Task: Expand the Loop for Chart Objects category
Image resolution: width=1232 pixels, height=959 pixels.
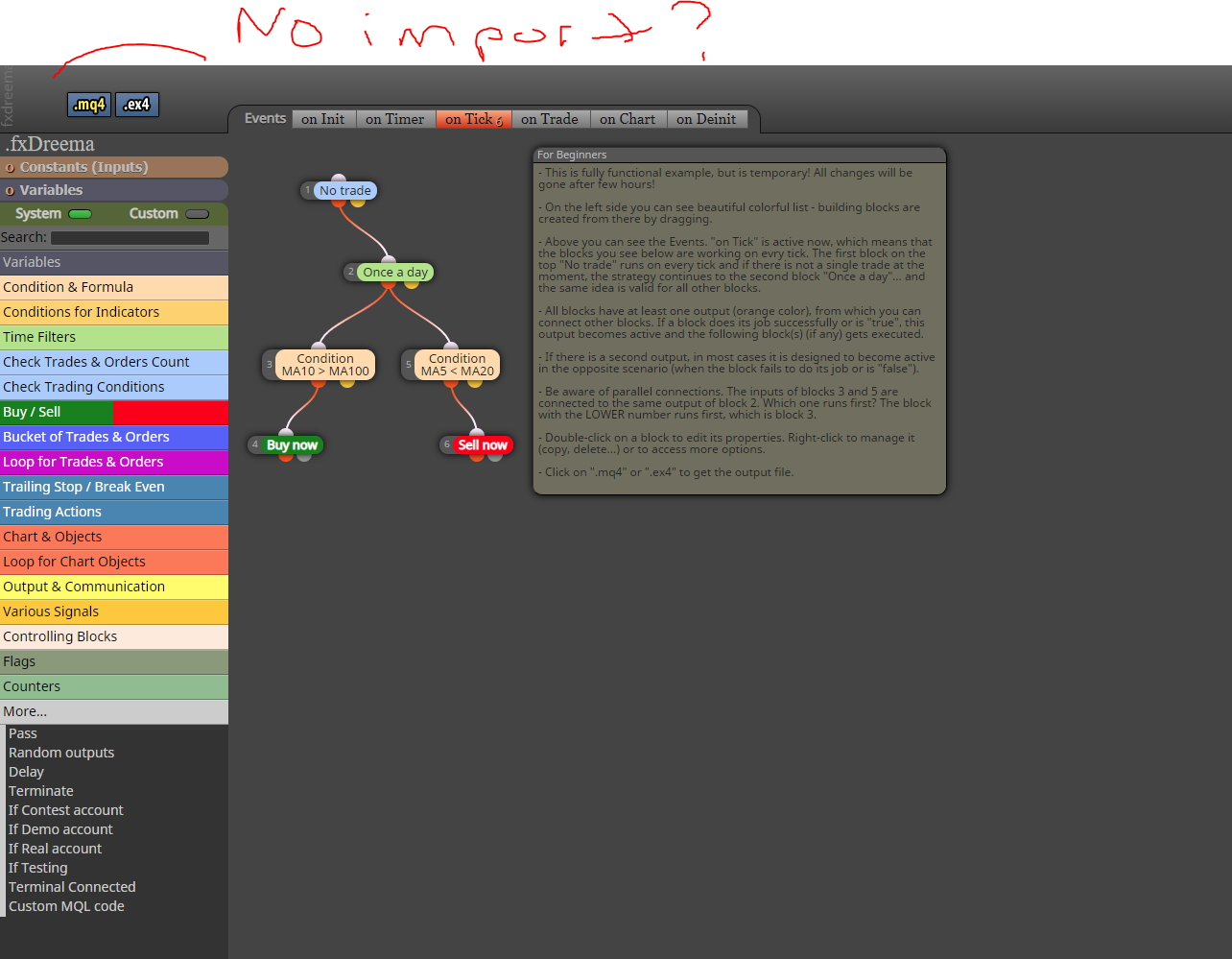Action: coord(114,562)
